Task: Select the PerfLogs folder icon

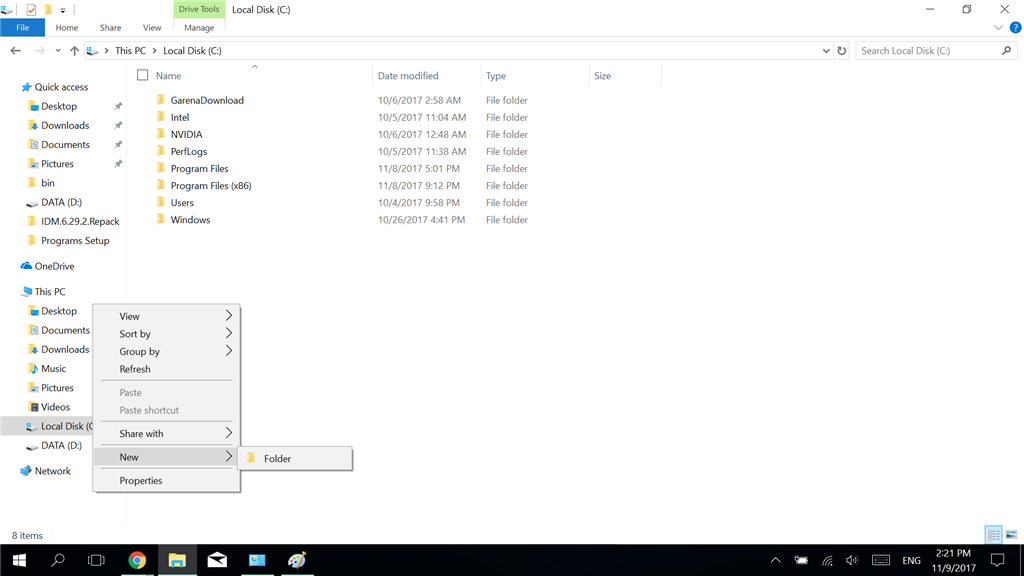Action: pos(161,151)
